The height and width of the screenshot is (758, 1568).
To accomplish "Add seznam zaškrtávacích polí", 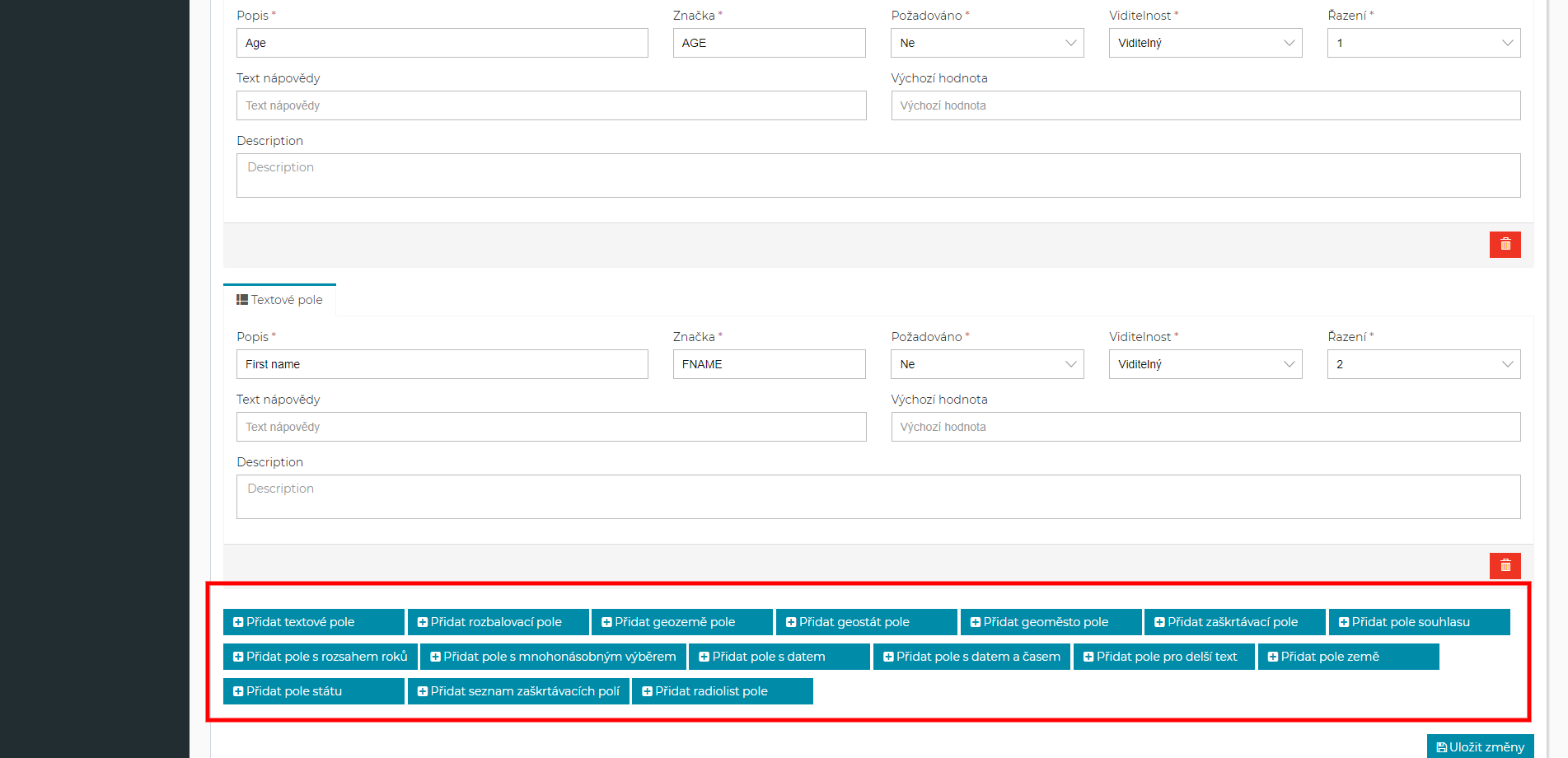I will tap(519, 691).
